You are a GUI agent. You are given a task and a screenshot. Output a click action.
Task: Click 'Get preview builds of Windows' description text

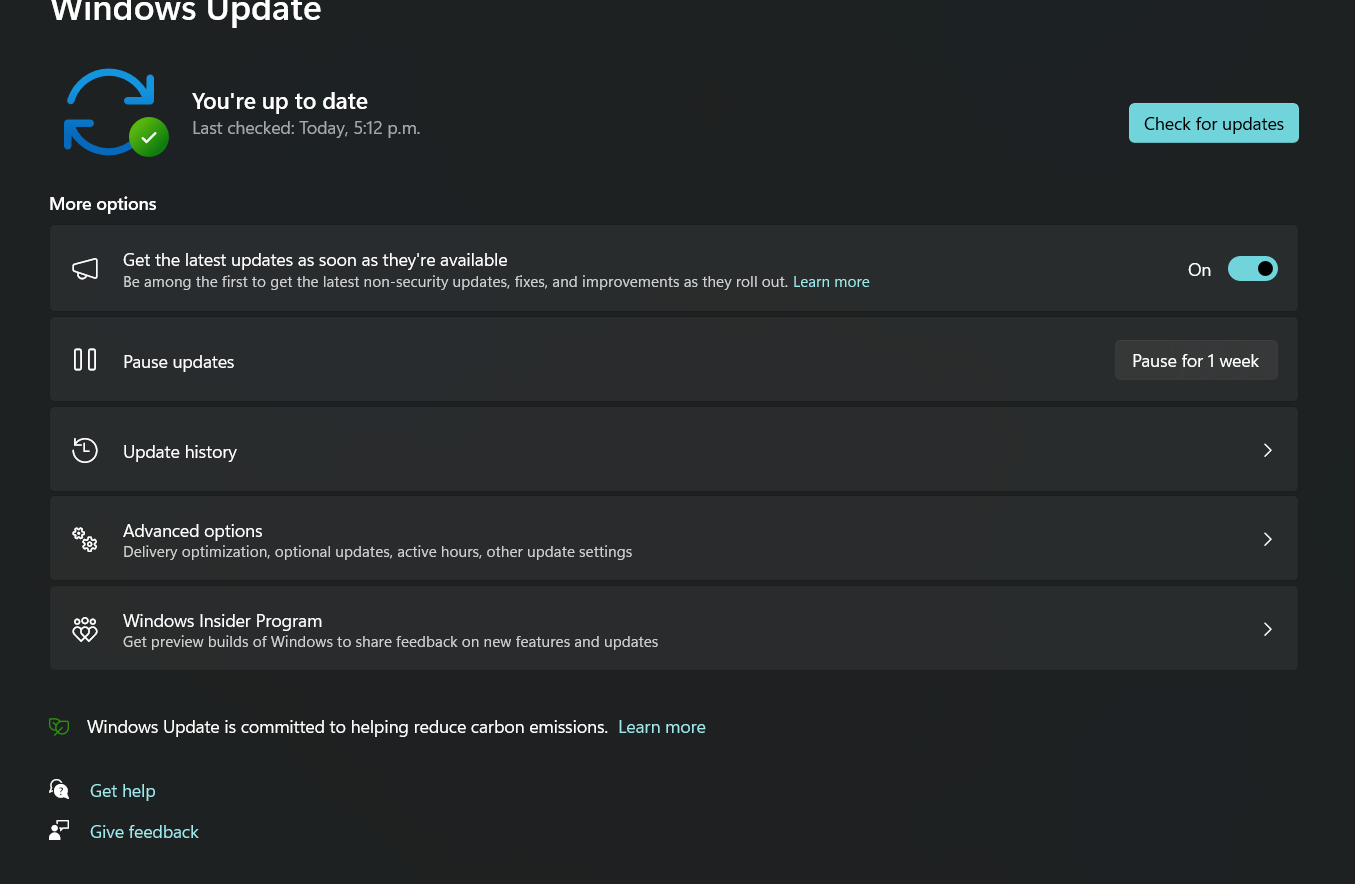click(391, 642)
